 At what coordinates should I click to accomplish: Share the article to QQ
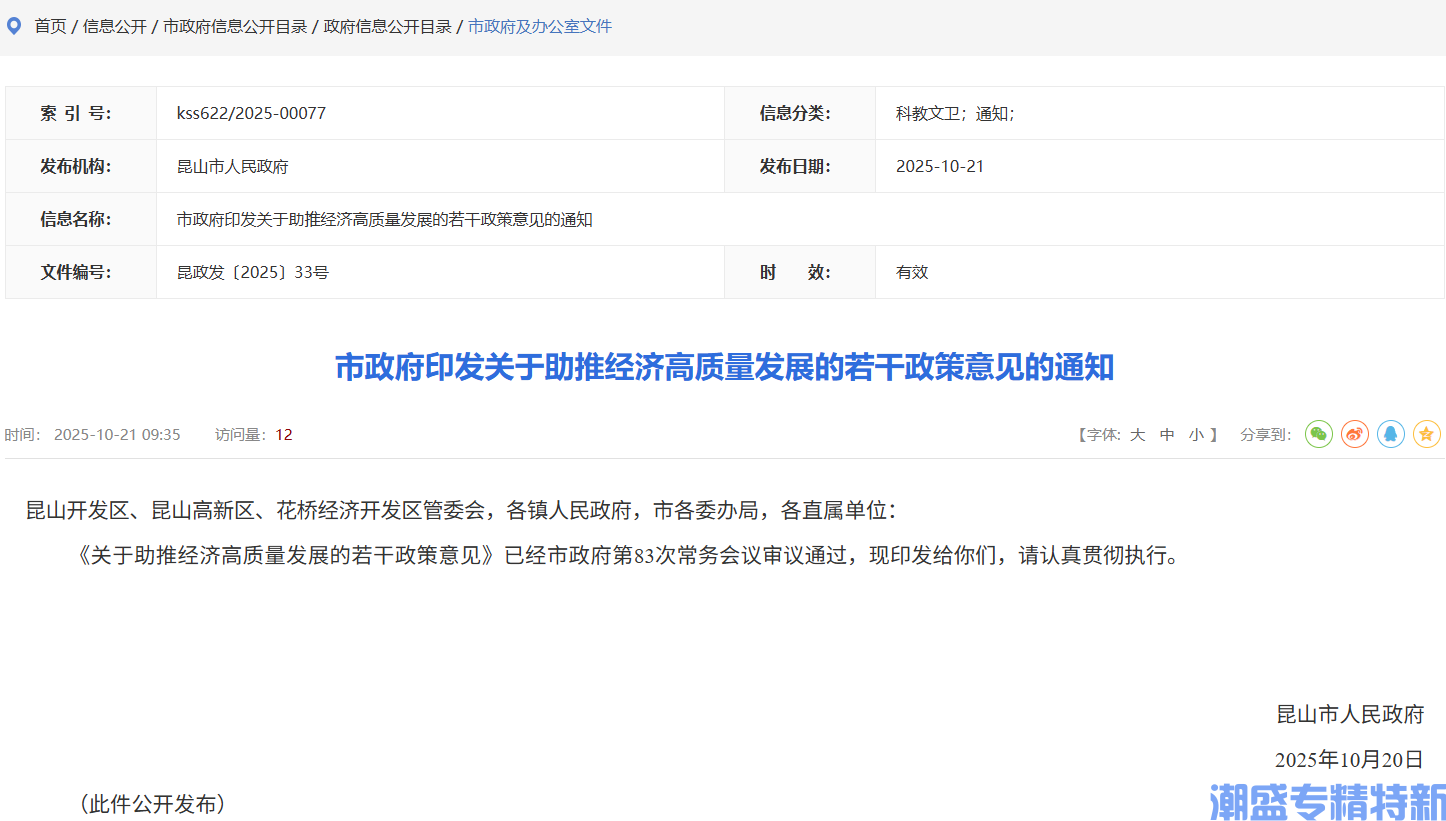click(x=1390, y=434)
